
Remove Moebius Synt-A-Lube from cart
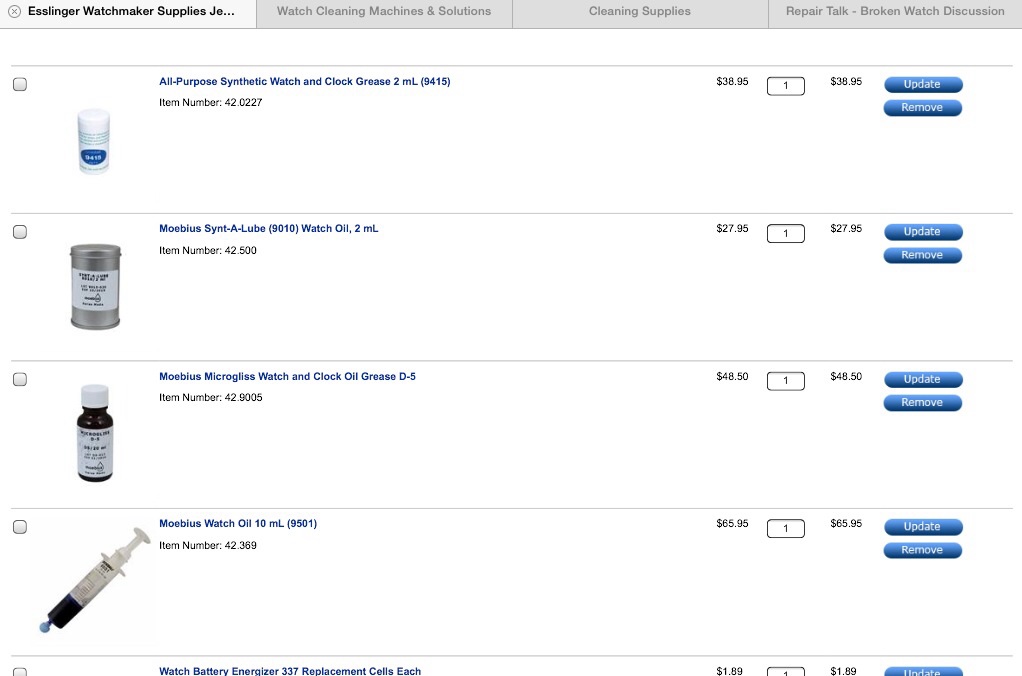click(922, 255)
